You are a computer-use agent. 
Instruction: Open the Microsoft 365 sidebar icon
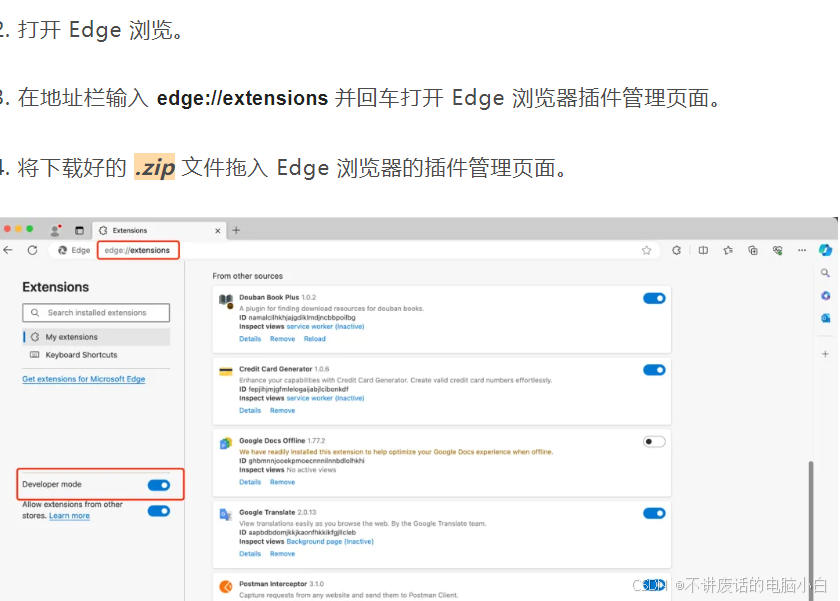[x=826, y=296]
